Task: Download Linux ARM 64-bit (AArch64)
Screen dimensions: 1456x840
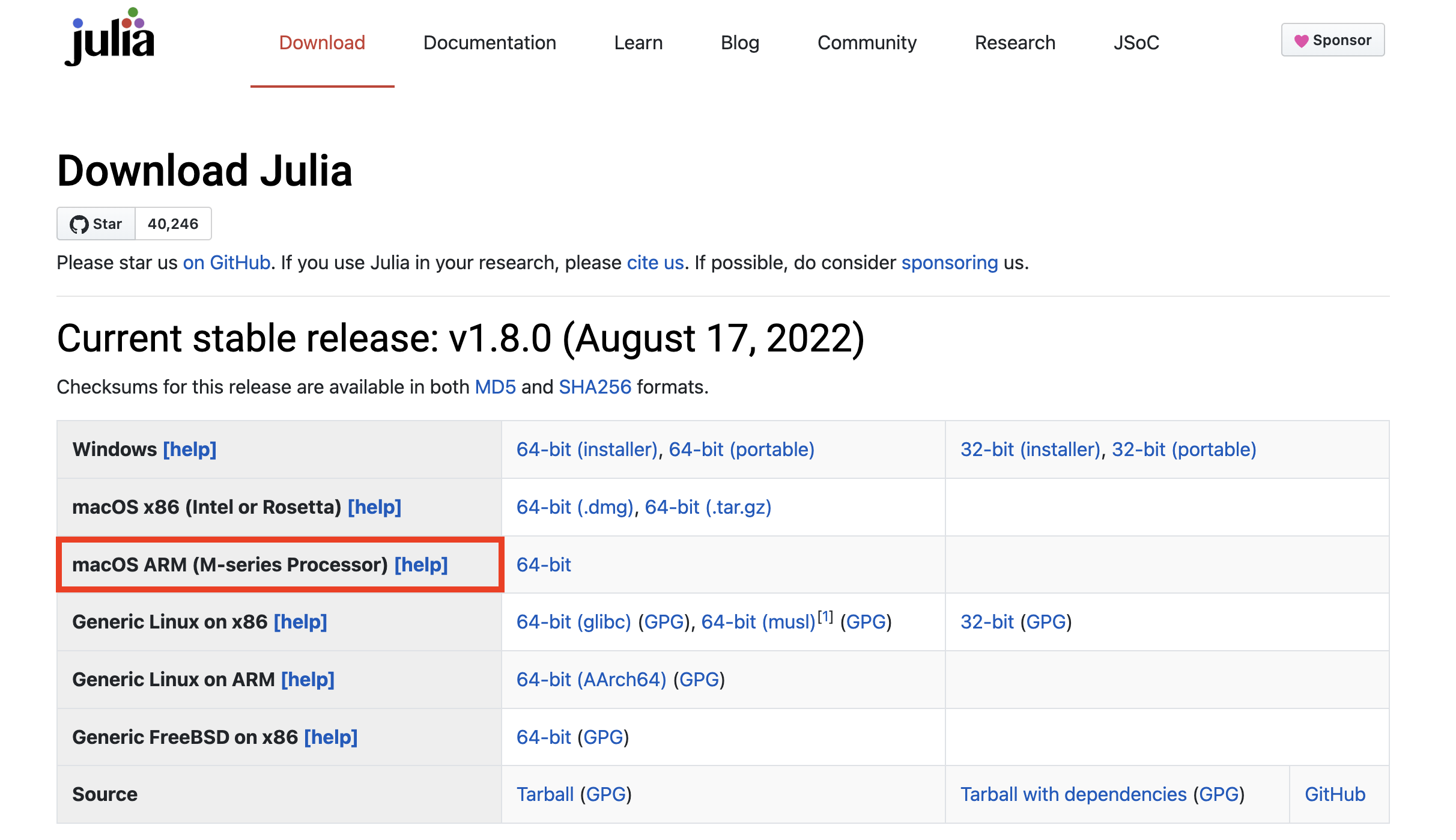Action: 591,680
